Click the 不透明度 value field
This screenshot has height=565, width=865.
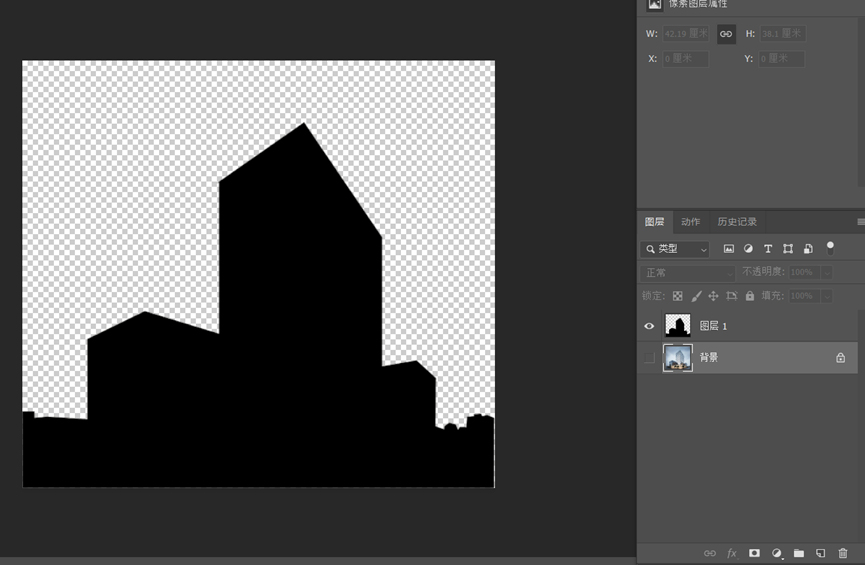805,273
